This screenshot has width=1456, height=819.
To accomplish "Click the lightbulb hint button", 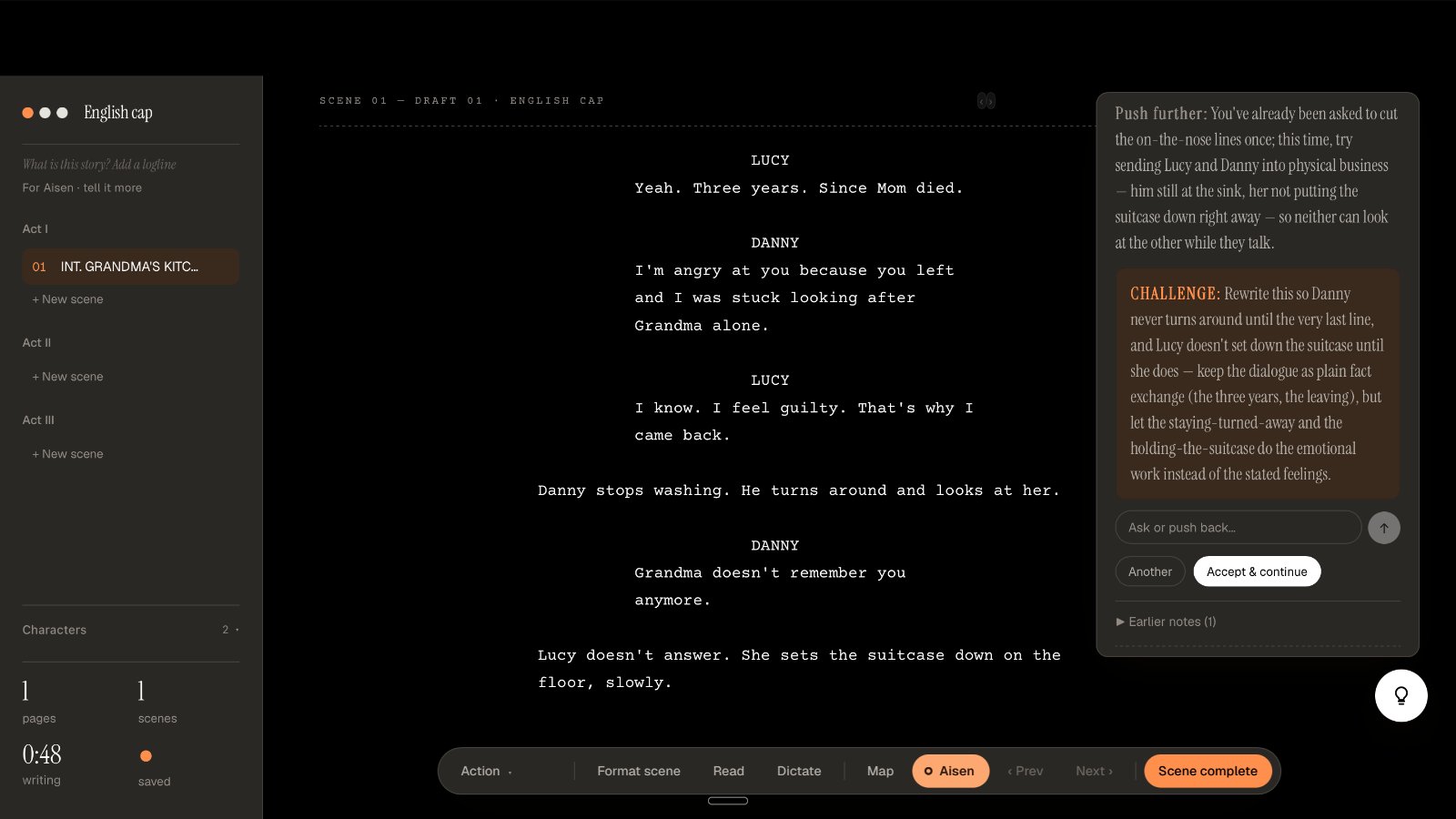I will [1400, 695].
